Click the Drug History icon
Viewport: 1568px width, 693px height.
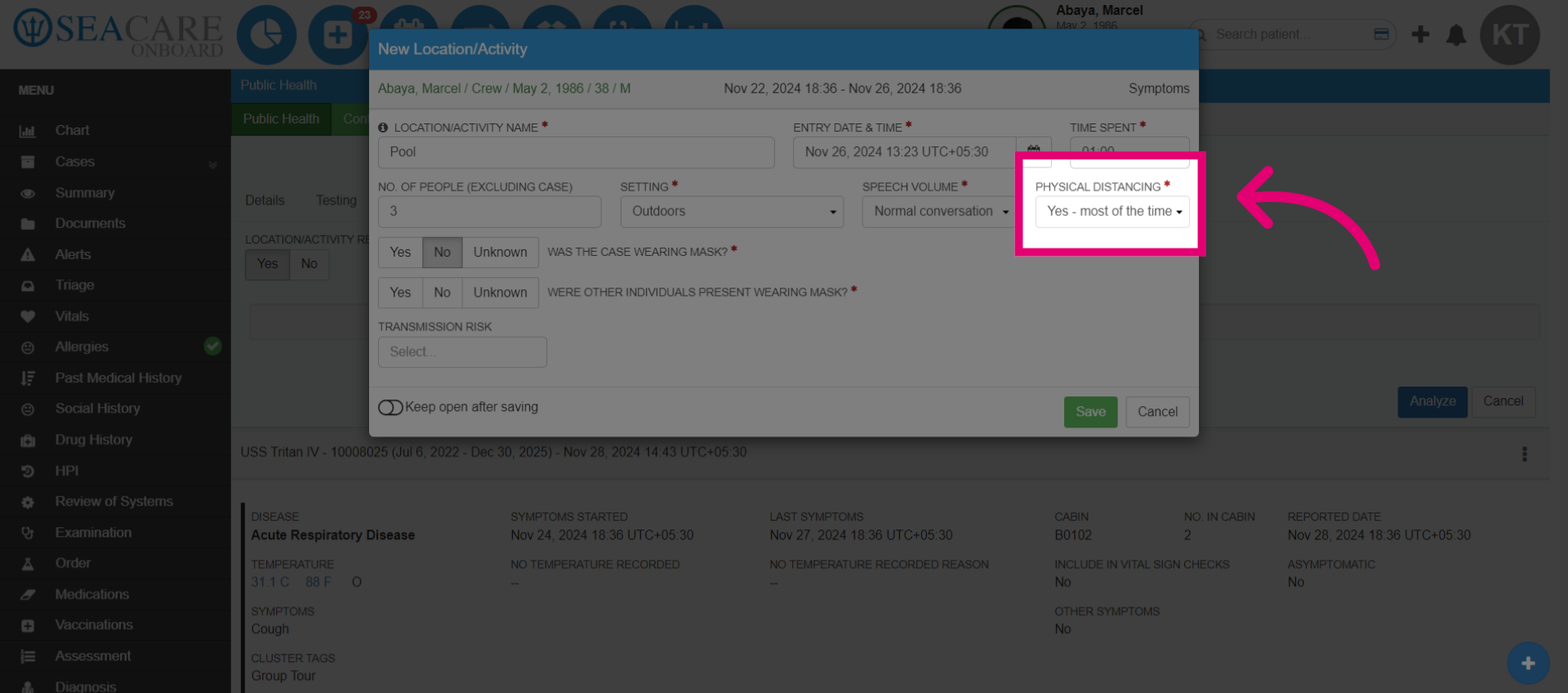(28, 440)
